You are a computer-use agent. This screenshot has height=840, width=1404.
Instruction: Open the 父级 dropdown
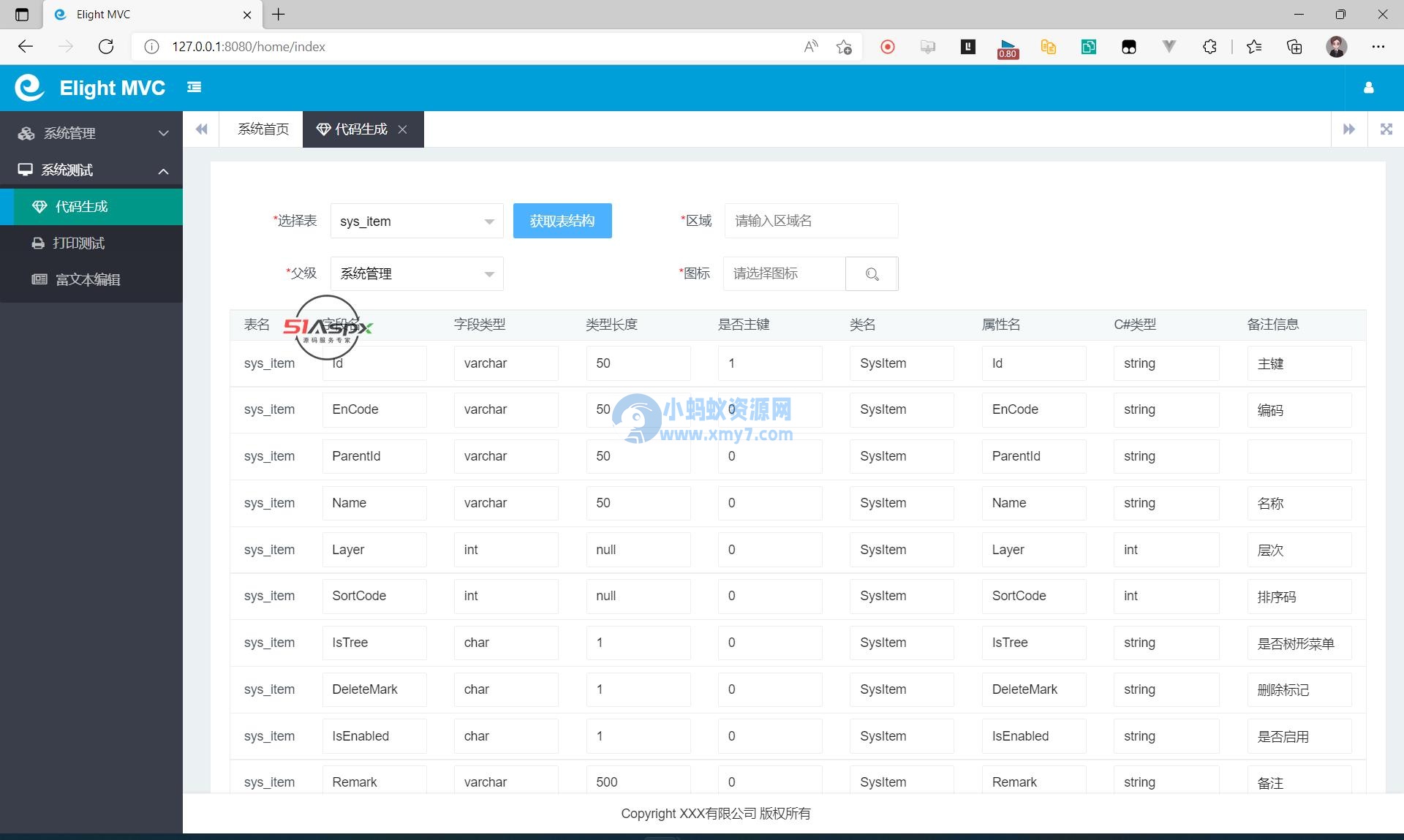(x=417, y=273)
